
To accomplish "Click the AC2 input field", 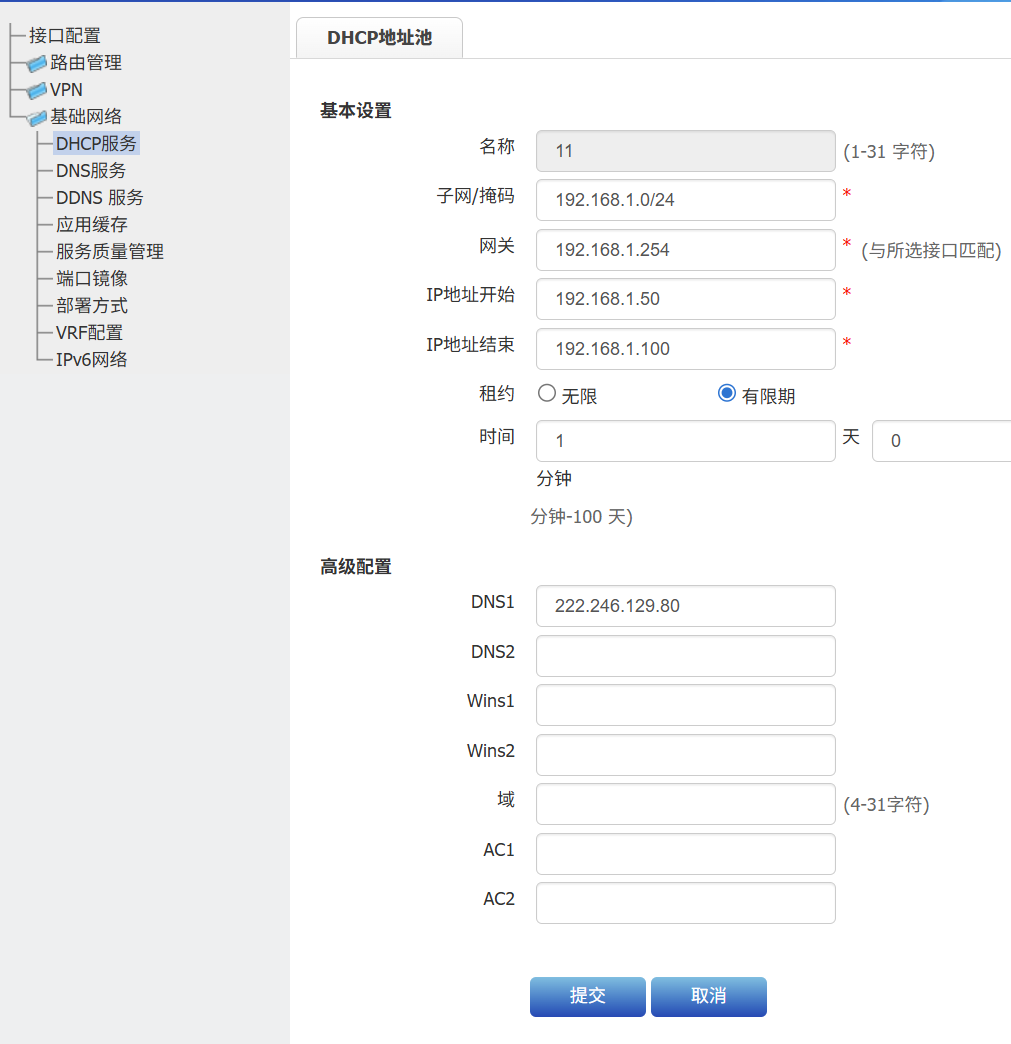I will [x=685, y=903].
